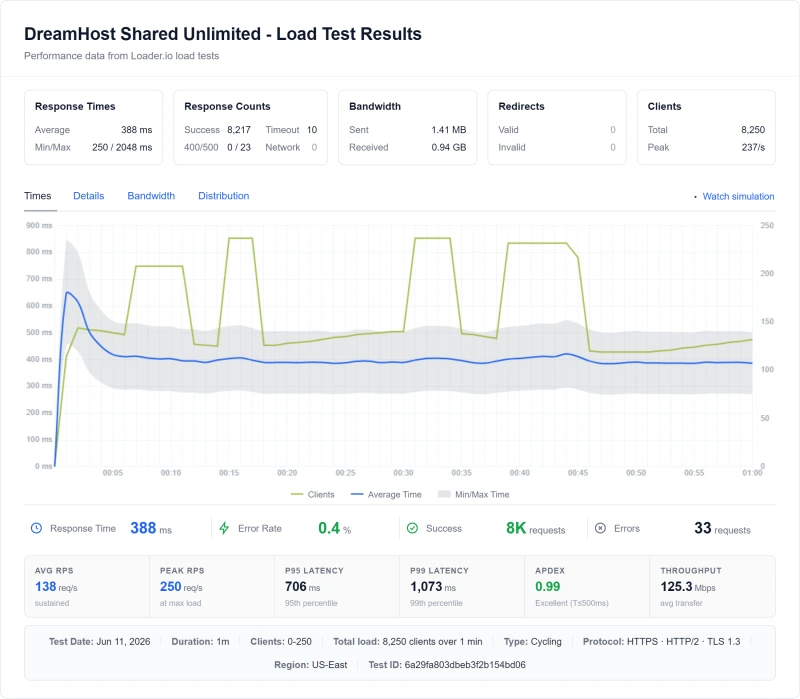Click the Sent value 1.41 MB
Image resolution: width=800 pixels, height=699 pixels.
click(448, 130)
